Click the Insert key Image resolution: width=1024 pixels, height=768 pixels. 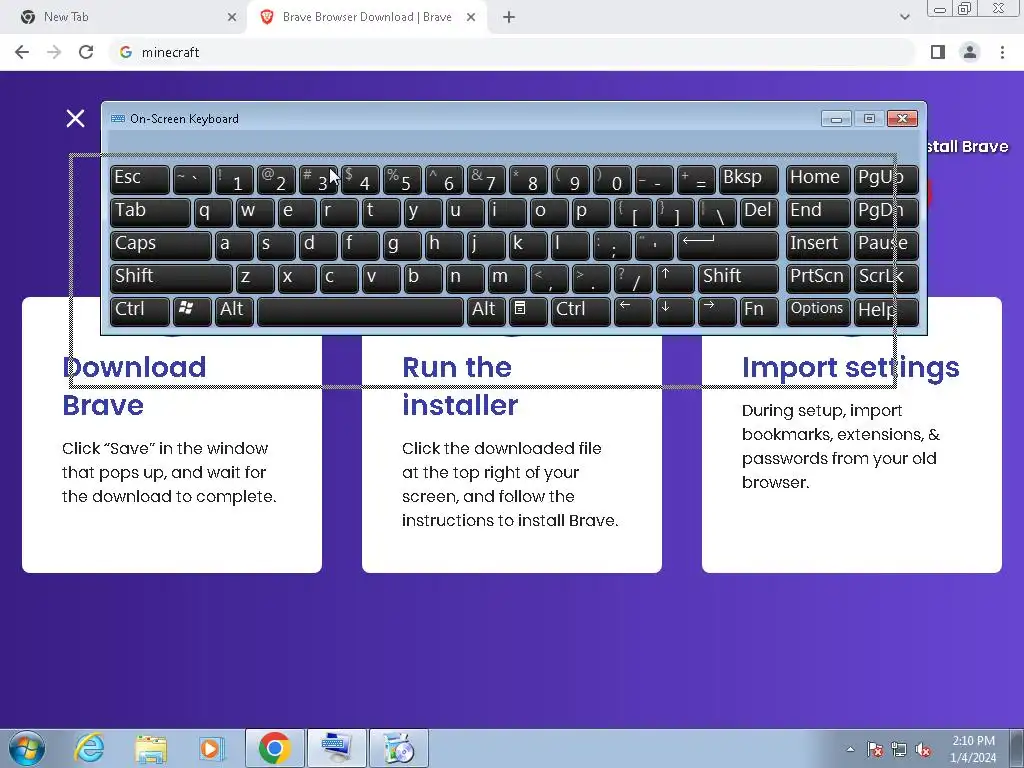[x=818, y=244]
